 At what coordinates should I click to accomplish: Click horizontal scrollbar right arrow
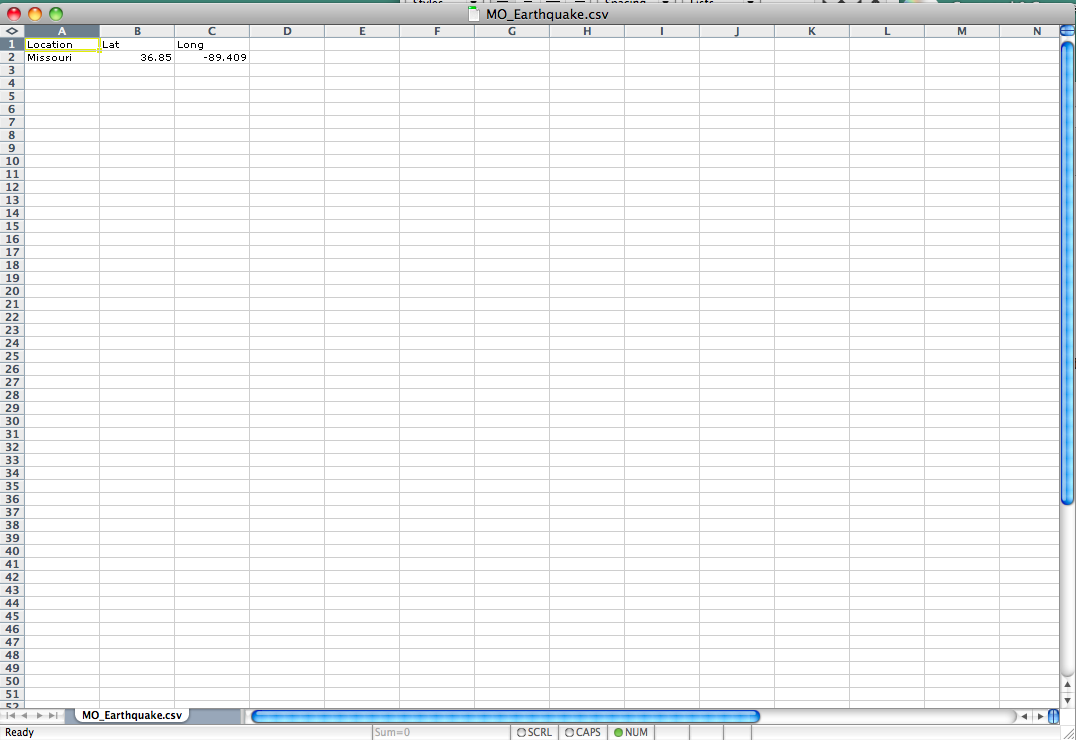1040,716
